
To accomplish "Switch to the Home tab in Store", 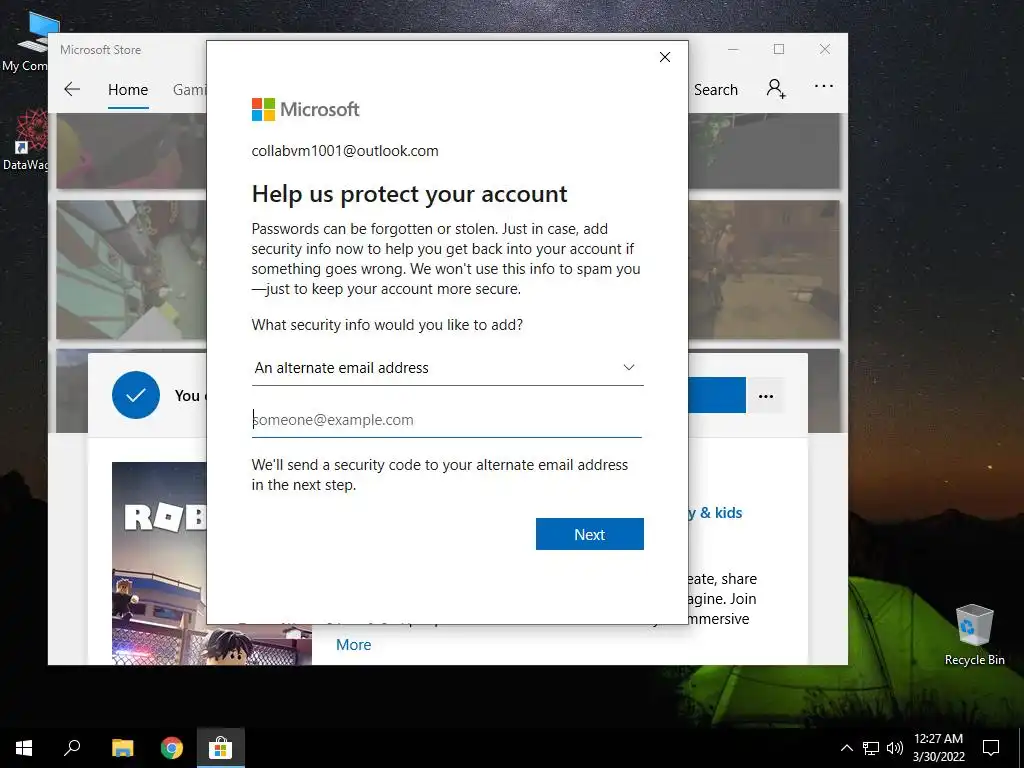I will click(x=128, y=89).
